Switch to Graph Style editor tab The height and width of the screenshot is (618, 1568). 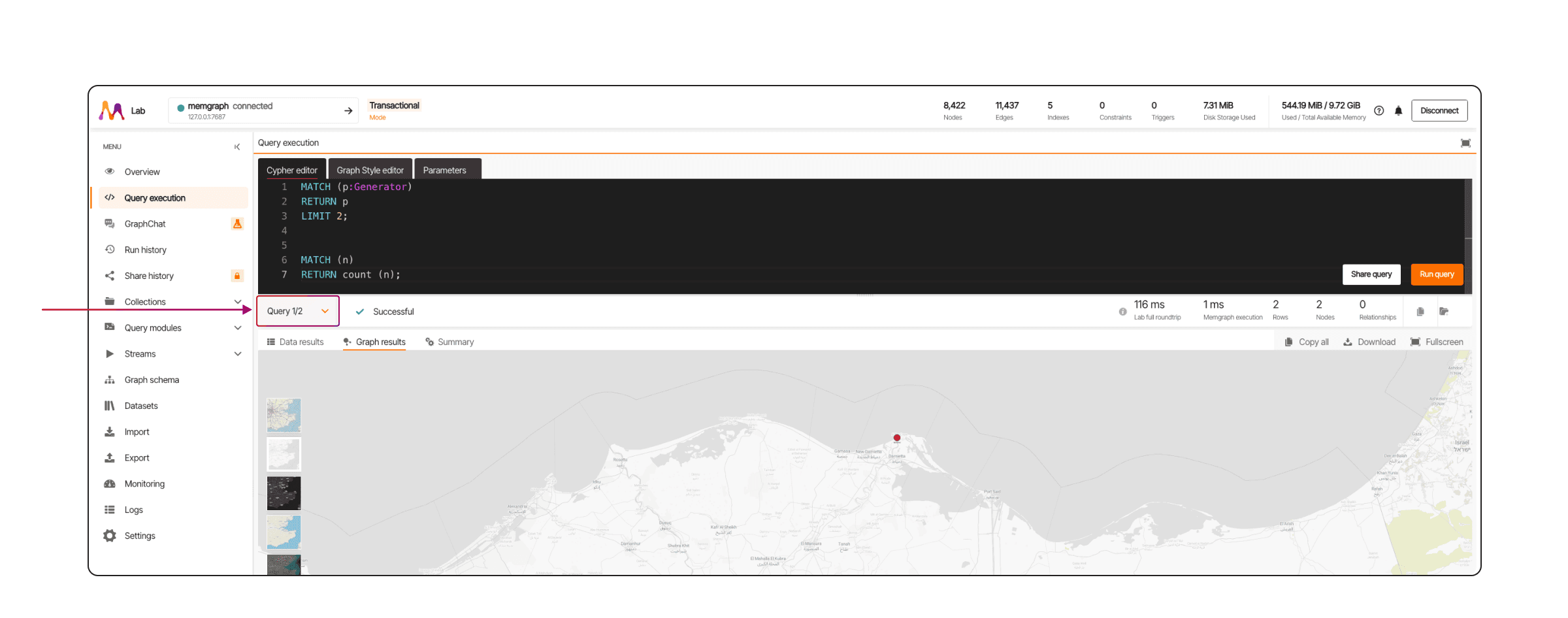(370, 170)
